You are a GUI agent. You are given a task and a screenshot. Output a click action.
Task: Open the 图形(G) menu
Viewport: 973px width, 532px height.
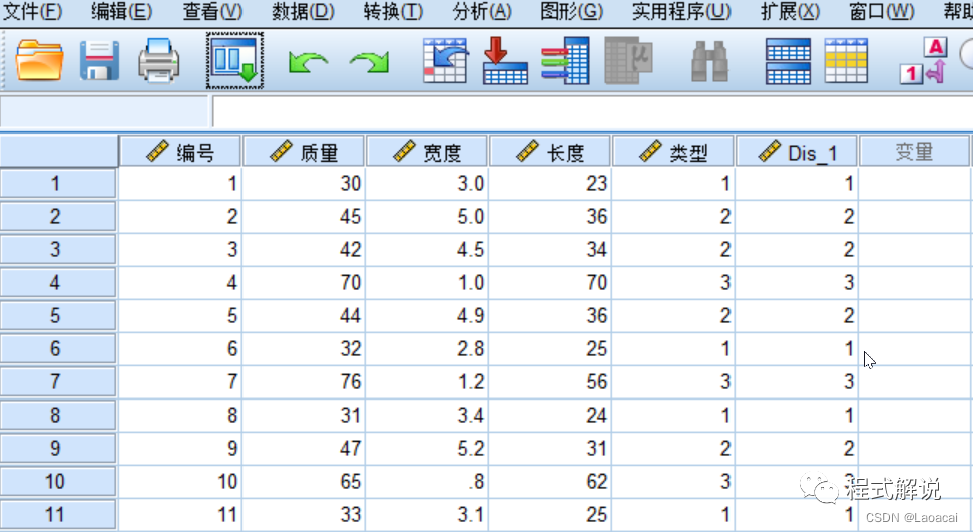572,11
